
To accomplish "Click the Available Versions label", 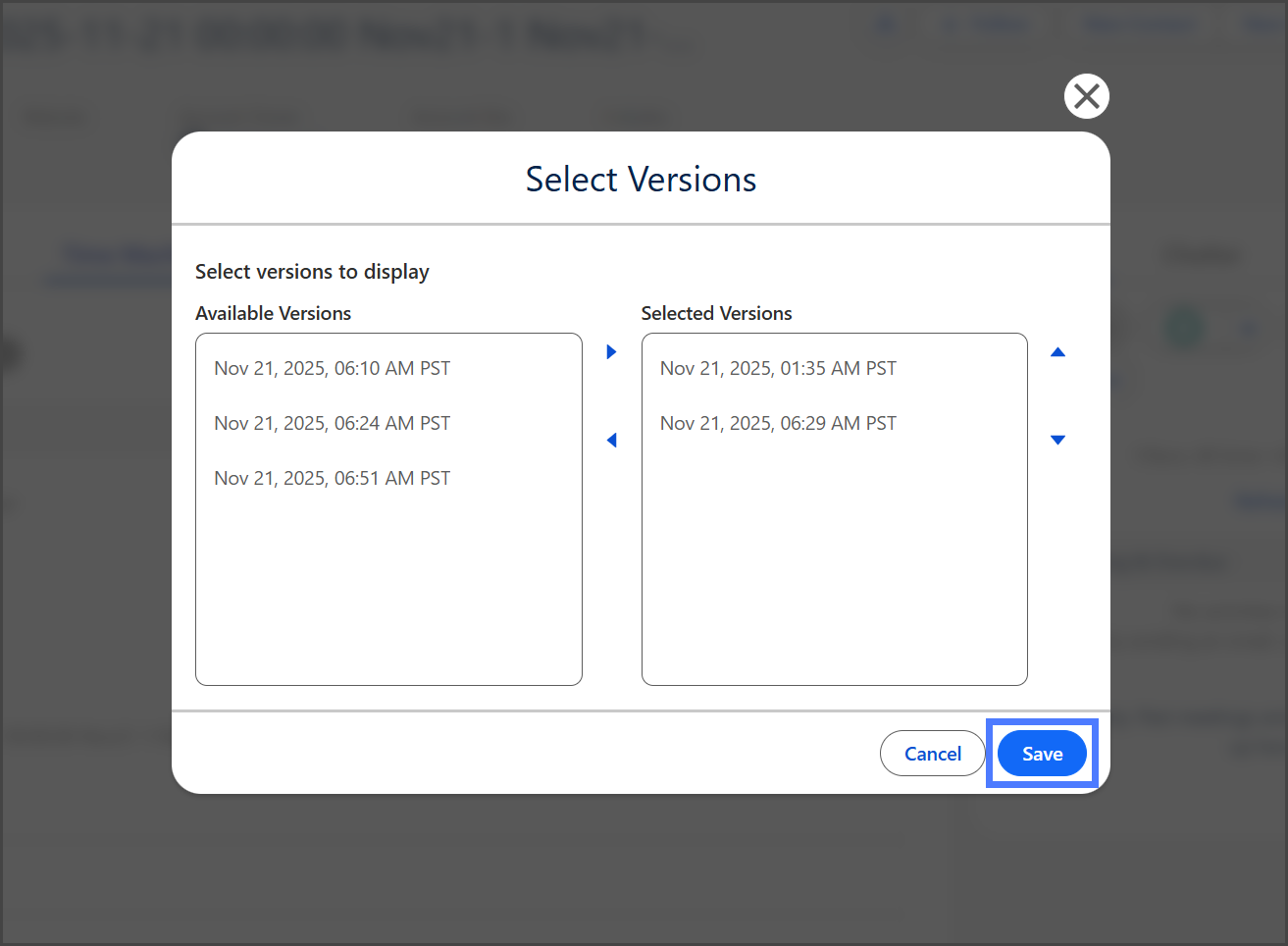I will (x=273, y=313).
